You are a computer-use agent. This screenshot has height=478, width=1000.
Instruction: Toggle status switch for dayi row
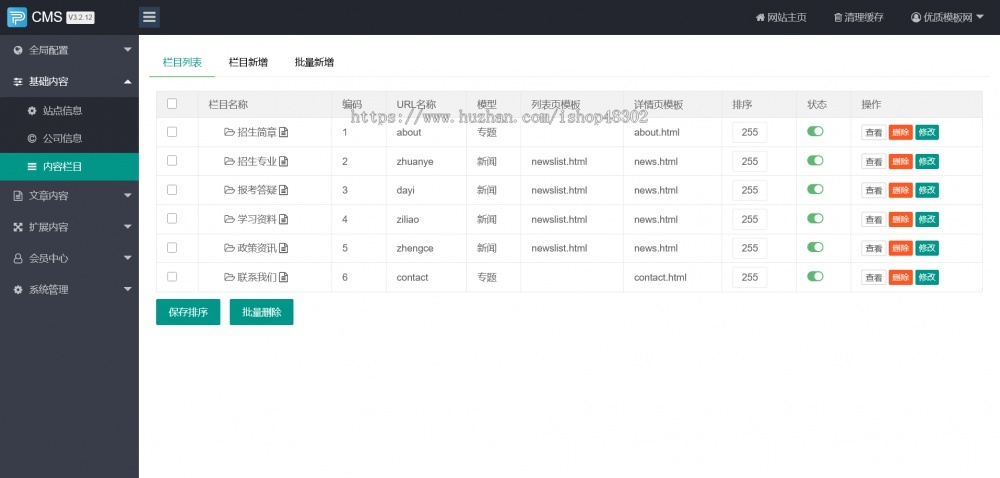pos(815,189)
